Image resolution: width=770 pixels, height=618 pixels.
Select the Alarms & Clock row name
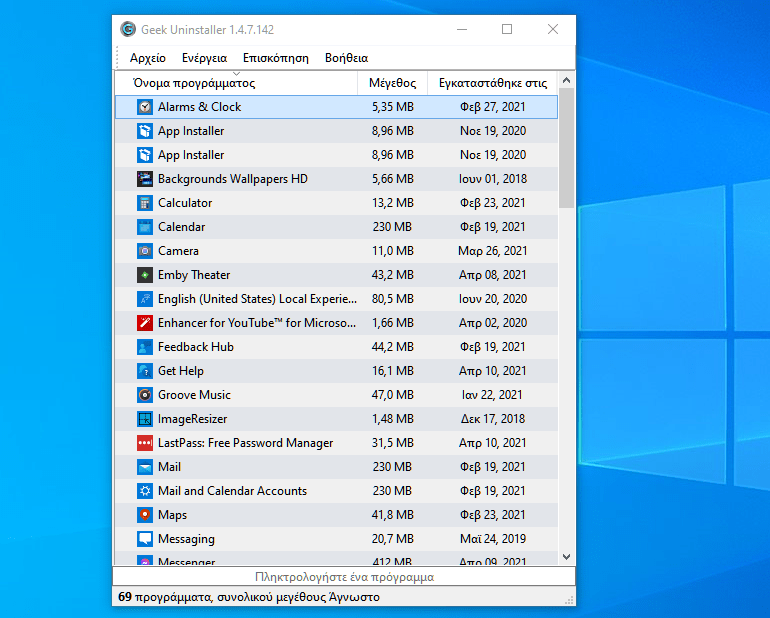199,107
